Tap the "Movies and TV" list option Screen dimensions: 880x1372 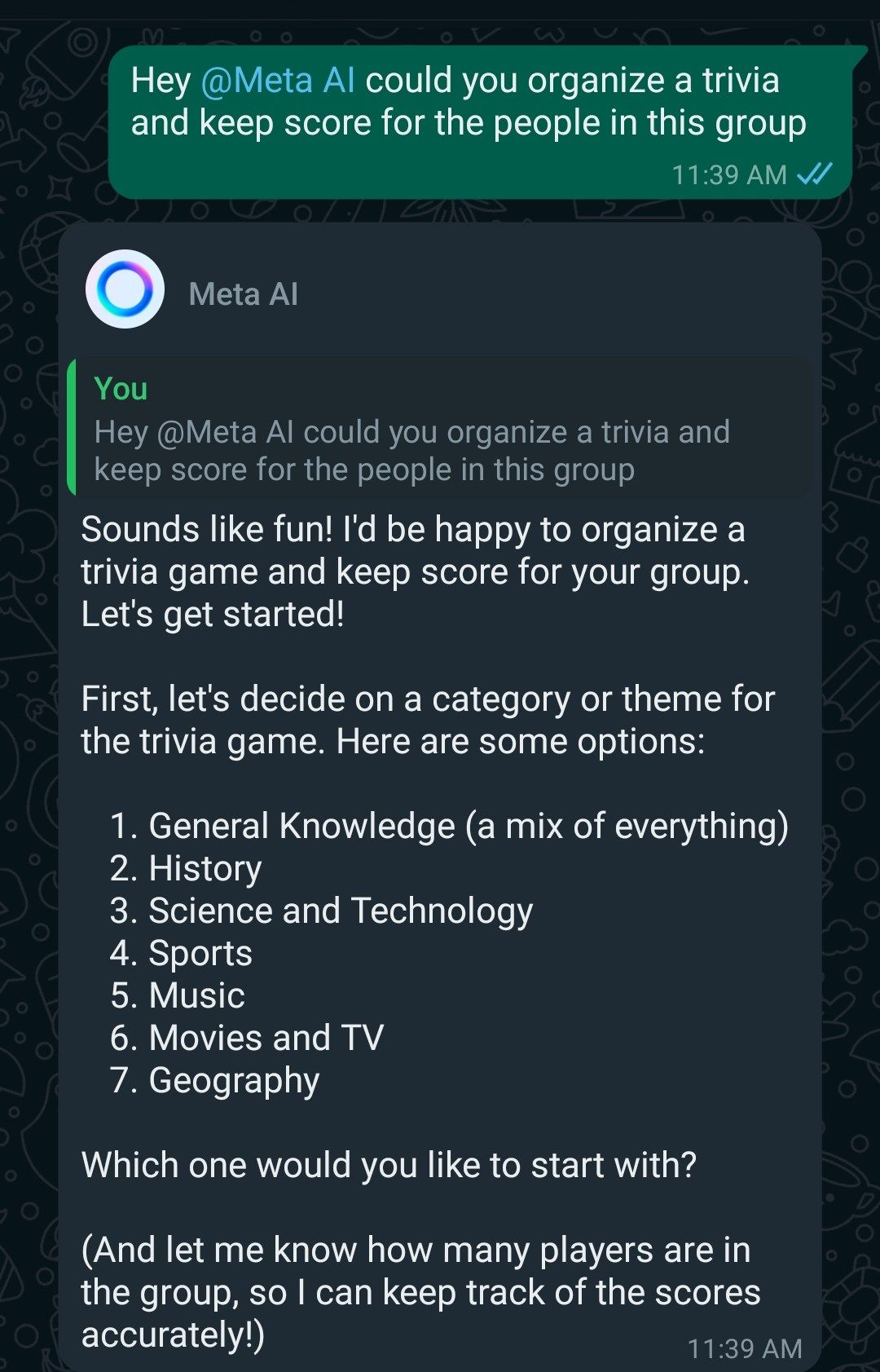(266, 1038)
